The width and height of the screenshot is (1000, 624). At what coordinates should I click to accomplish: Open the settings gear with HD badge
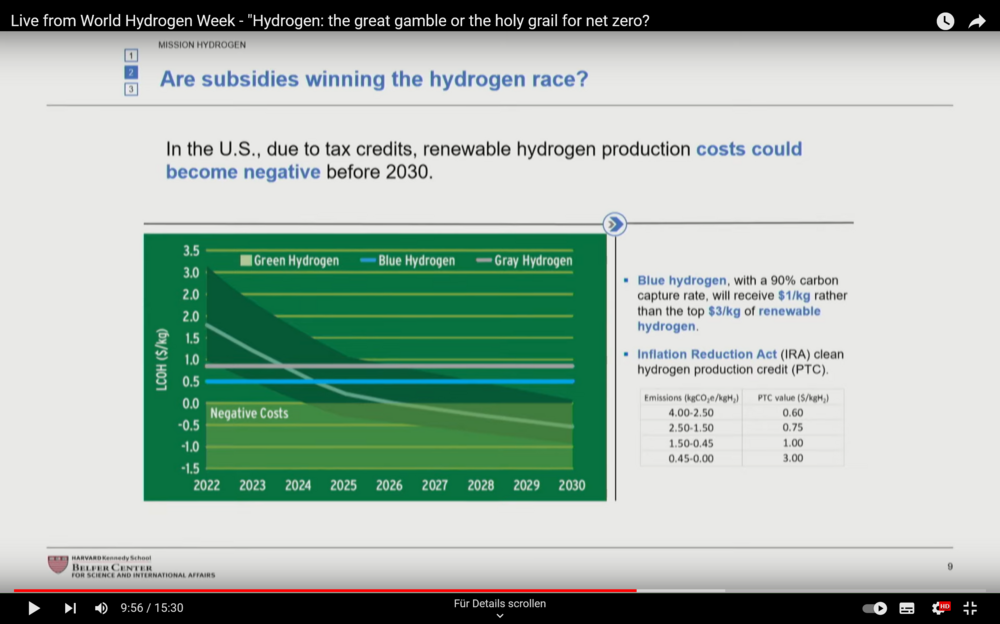pos(940,607)
